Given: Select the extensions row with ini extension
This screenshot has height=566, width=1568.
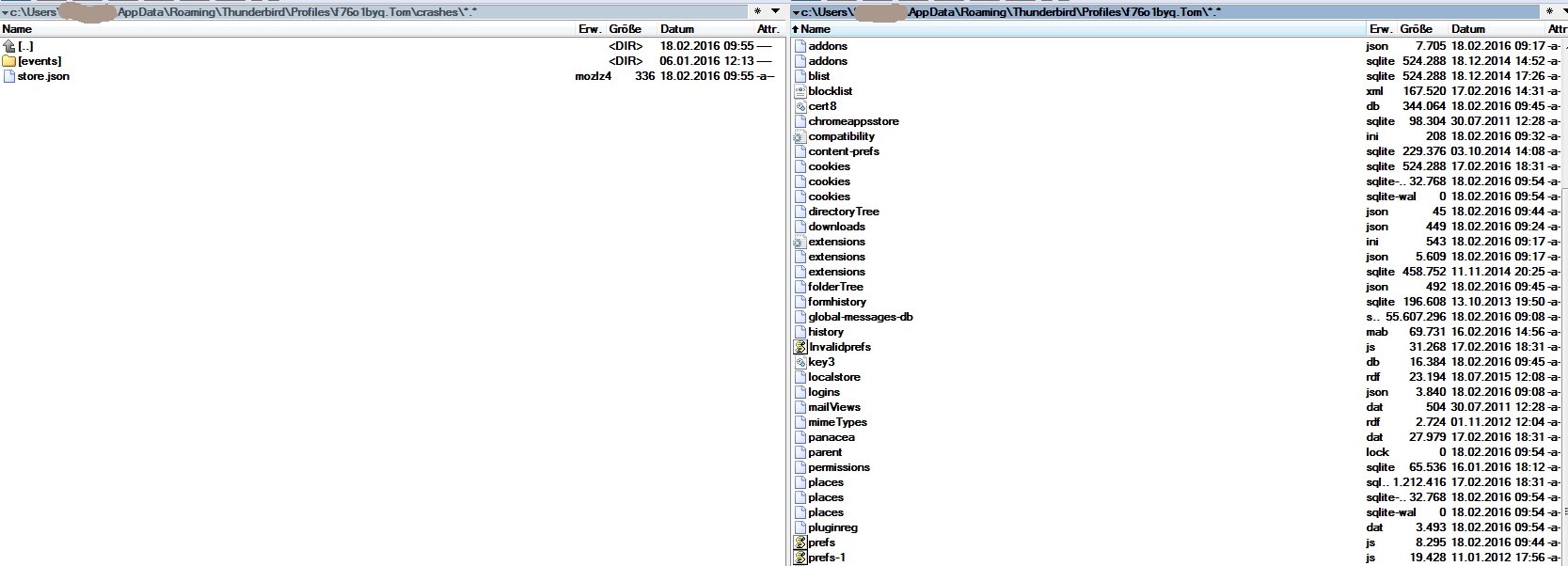Looking at the screenshot, I should point(1179,242).
